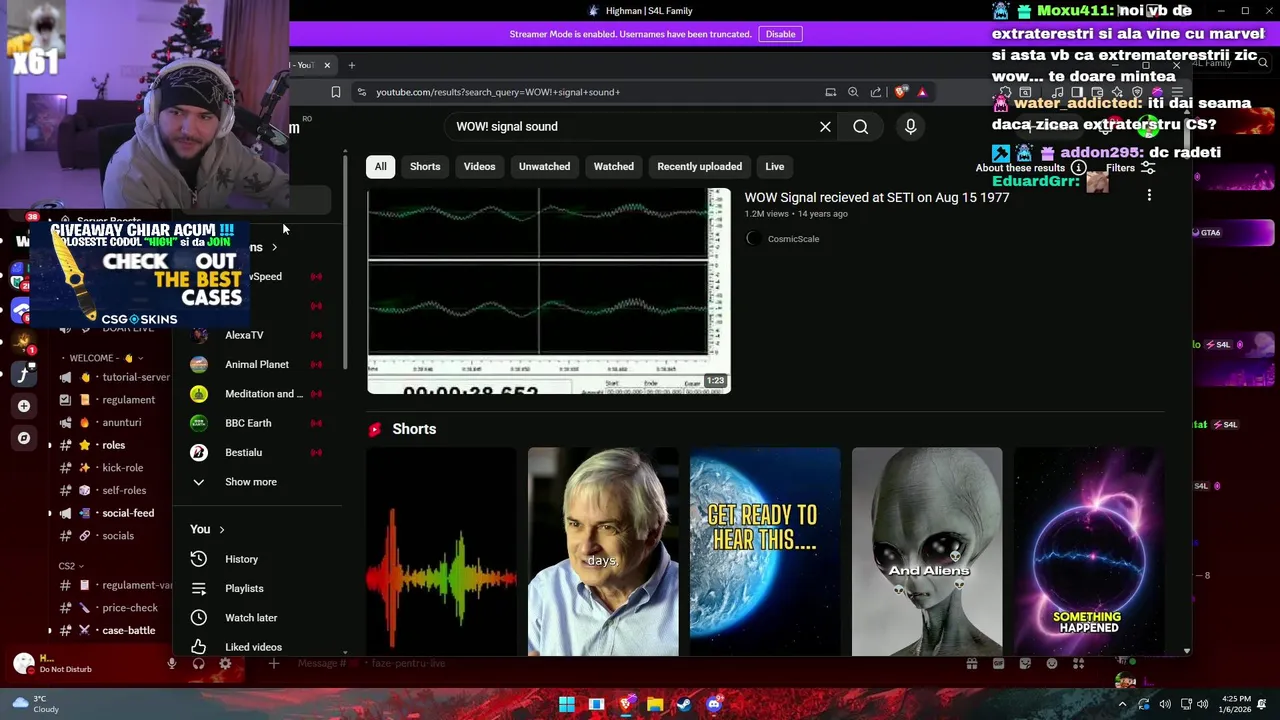
Task: Disable Streamer Mode in Discord banner
Action: point(780,34)
